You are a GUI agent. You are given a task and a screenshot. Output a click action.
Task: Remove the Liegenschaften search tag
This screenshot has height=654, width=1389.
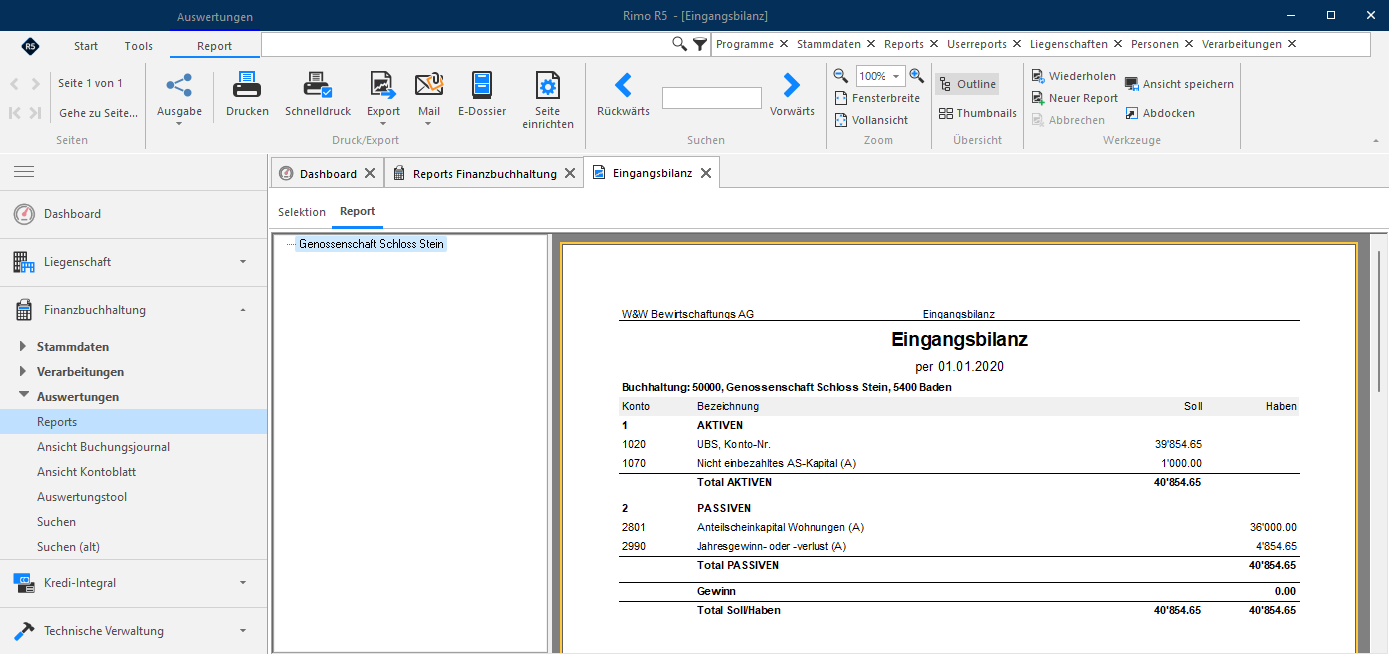tap(1117, 44)
